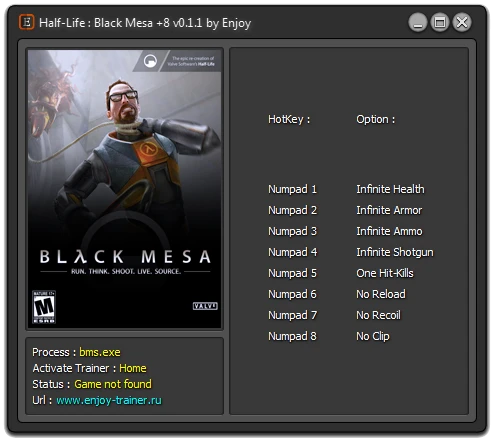The width and height of the screenshot is (494, 442).
Task: Click the bms.exe process name
Action: pos(100,352)
